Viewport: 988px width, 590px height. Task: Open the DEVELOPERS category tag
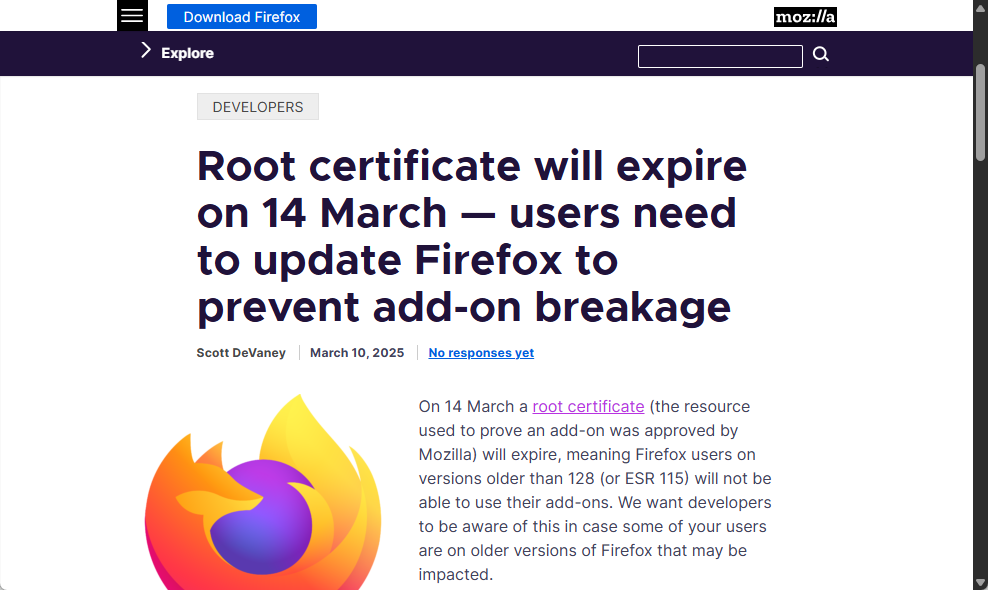click(x=257, y=106)
